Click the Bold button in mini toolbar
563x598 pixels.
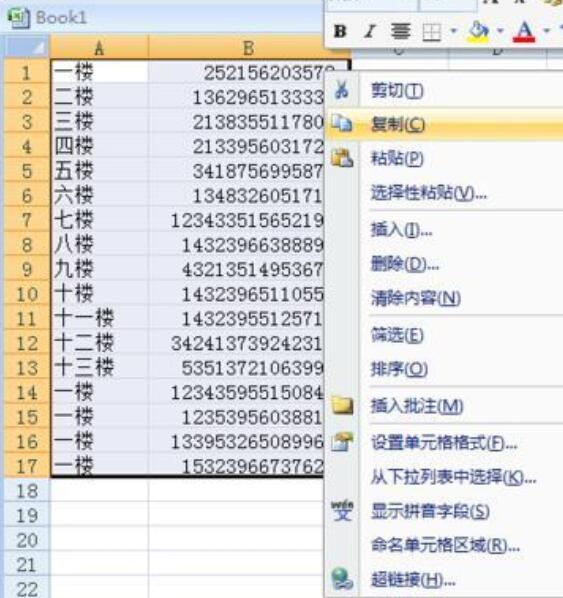pos(340,31)
